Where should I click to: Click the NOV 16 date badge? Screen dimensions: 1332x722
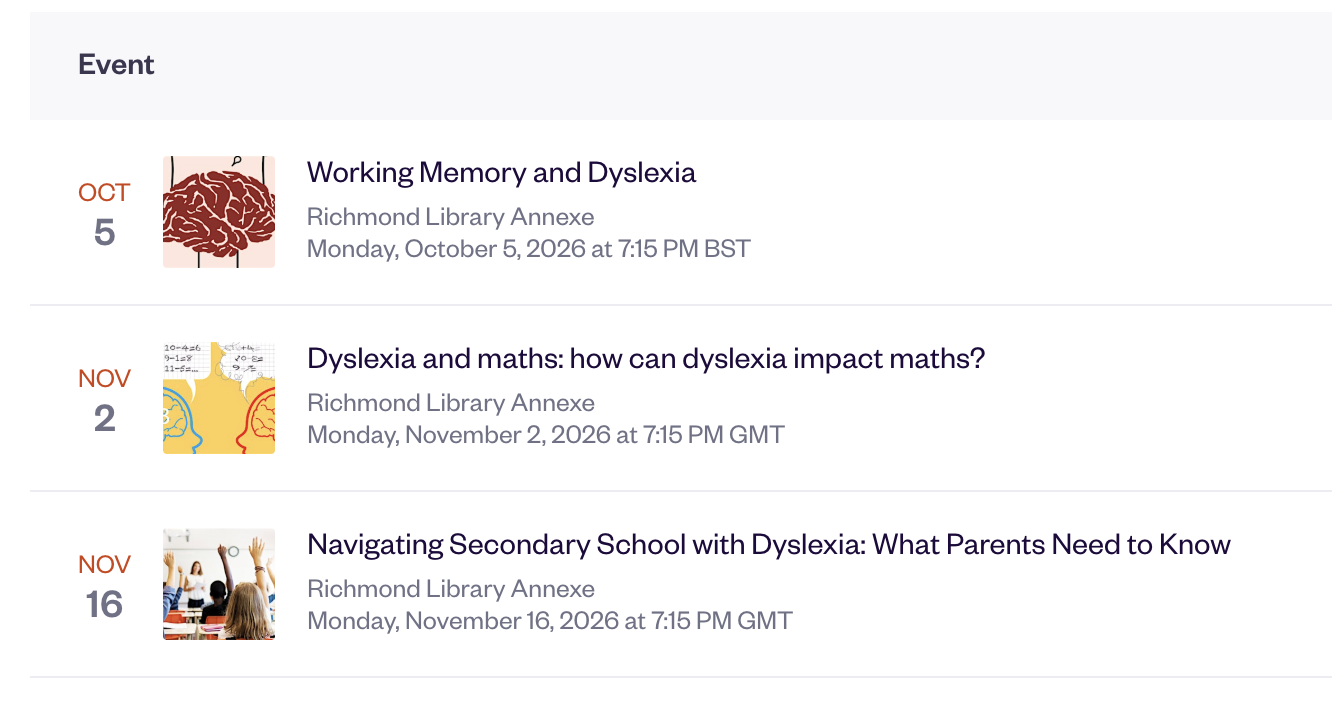[104, 586]
